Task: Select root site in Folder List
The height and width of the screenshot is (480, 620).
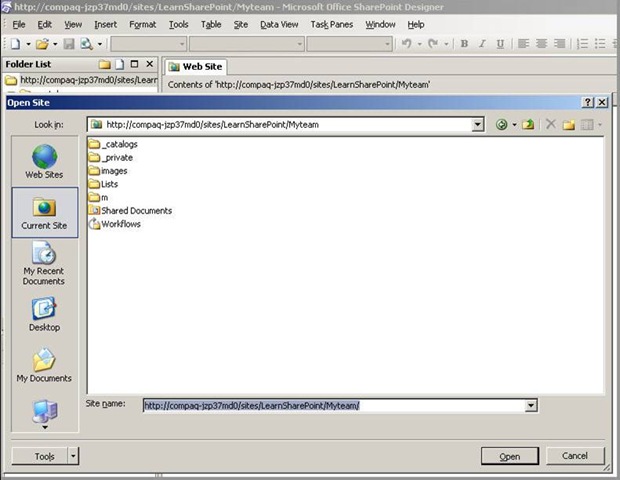Action: (x=81, y=80)
